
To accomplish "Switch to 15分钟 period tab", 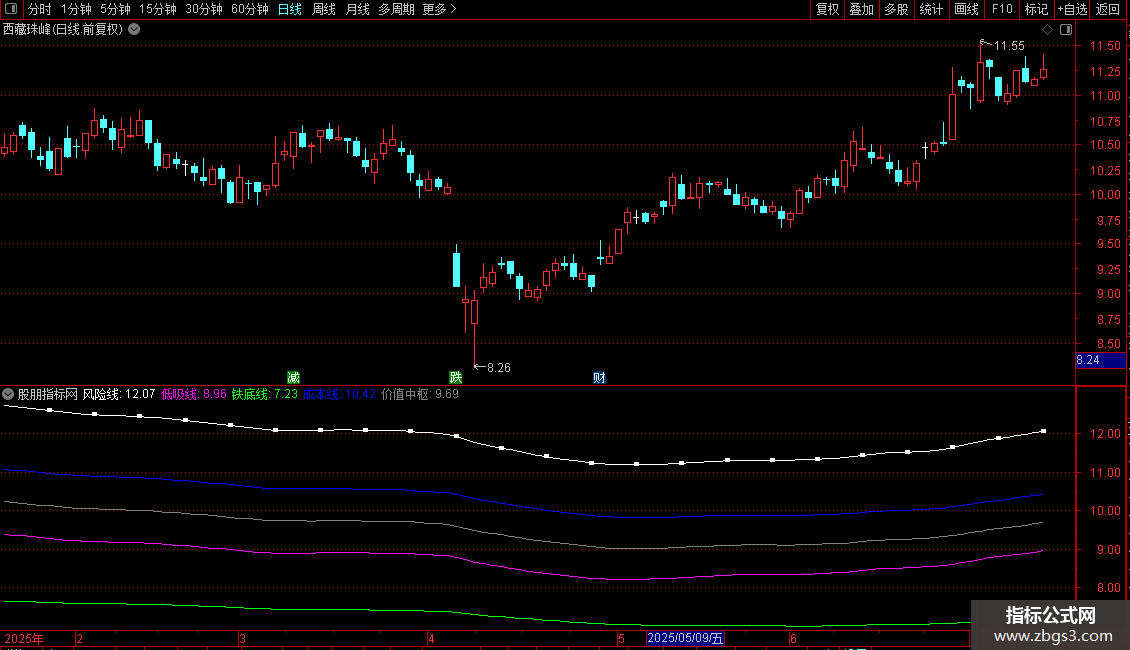I will pyautogui.click(x=158, y=9).
